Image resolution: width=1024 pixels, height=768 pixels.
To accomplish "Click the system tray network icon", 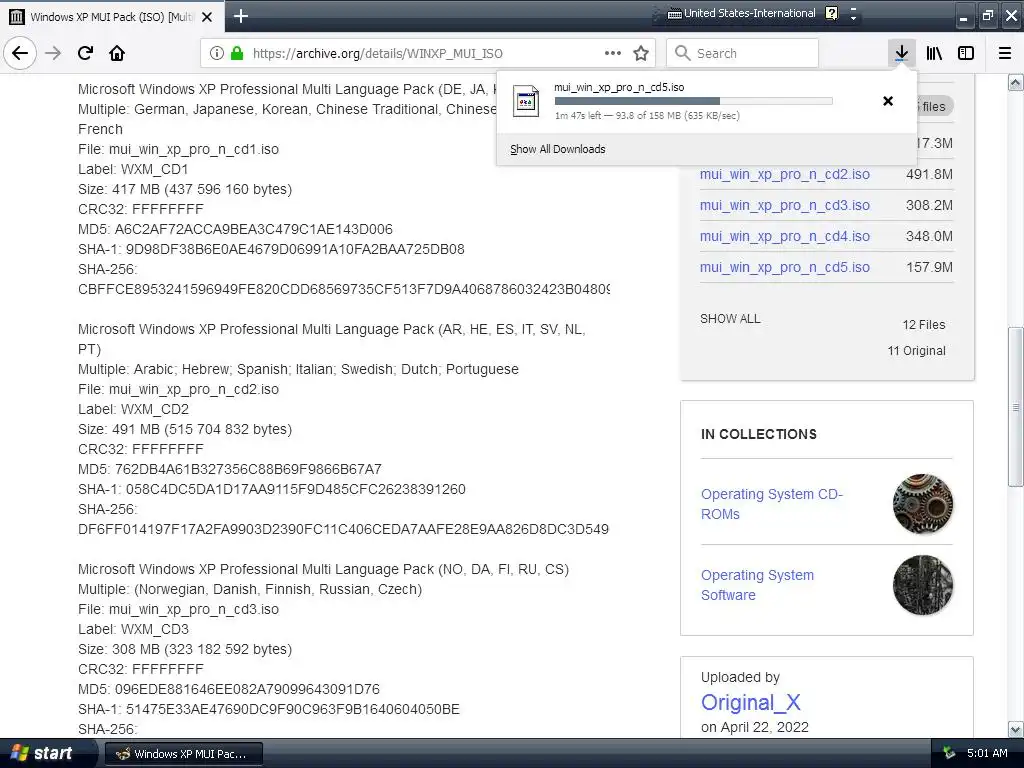I will pos(949,753).
